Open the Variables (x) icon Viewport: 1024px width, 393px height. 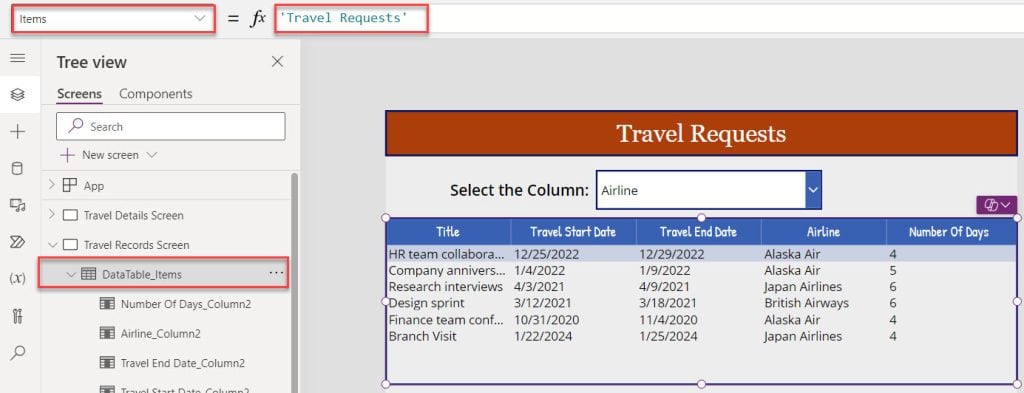18,279
